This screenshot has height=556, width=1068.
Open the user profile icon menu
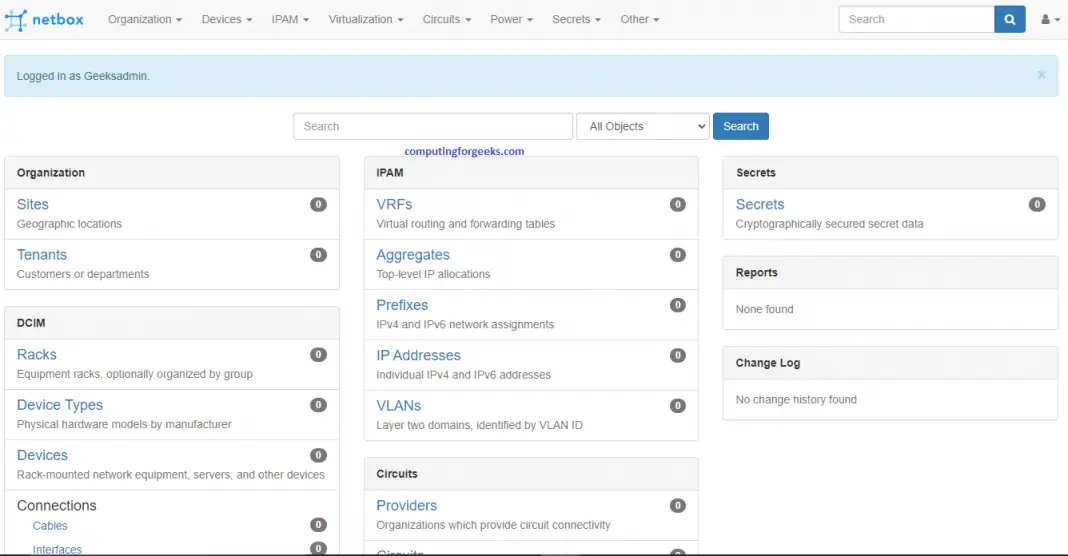point(1050,19)
